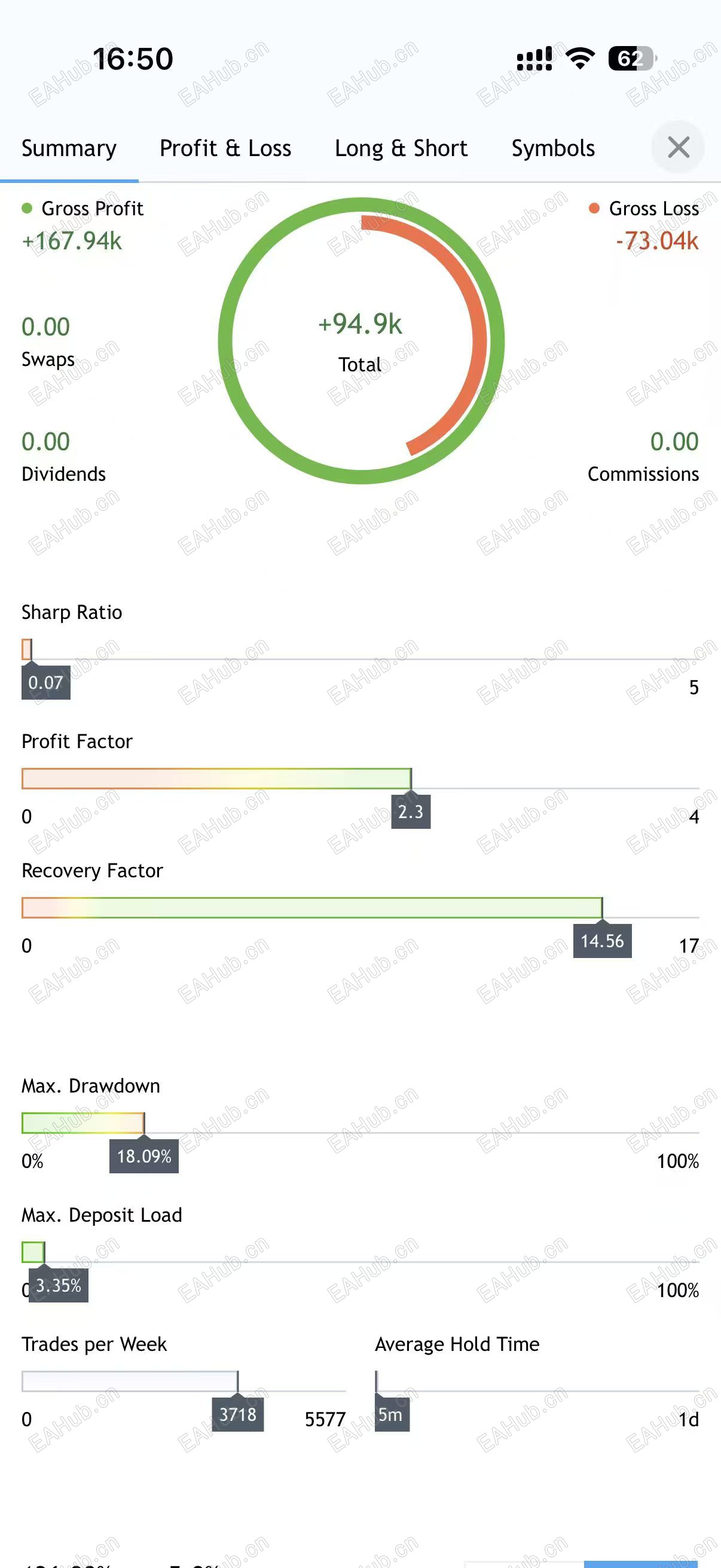
Task: Open the Long & Short tab
Action: pyautogui.click(x=401, y=148)
